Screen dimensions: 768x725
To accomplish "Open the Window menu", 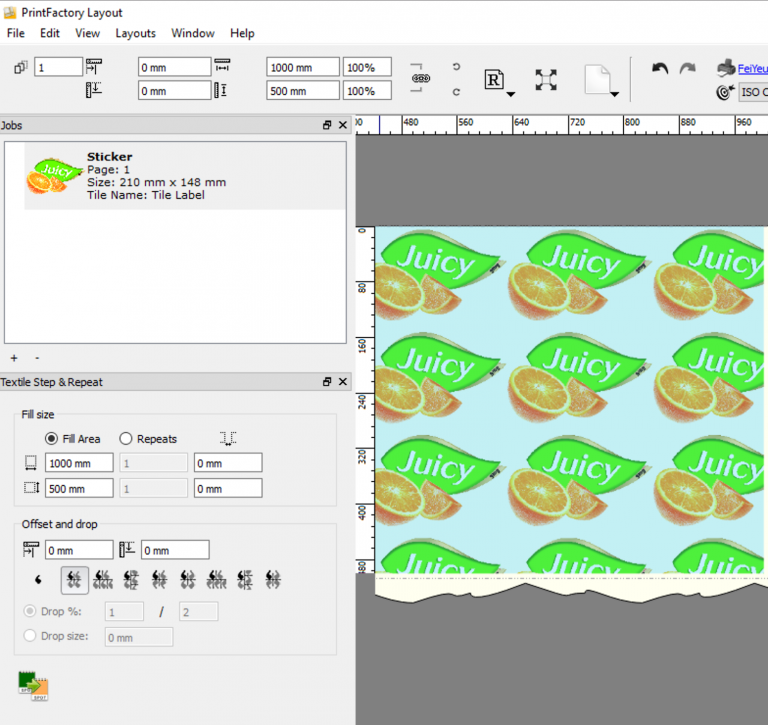I will [x=193, y=33].
